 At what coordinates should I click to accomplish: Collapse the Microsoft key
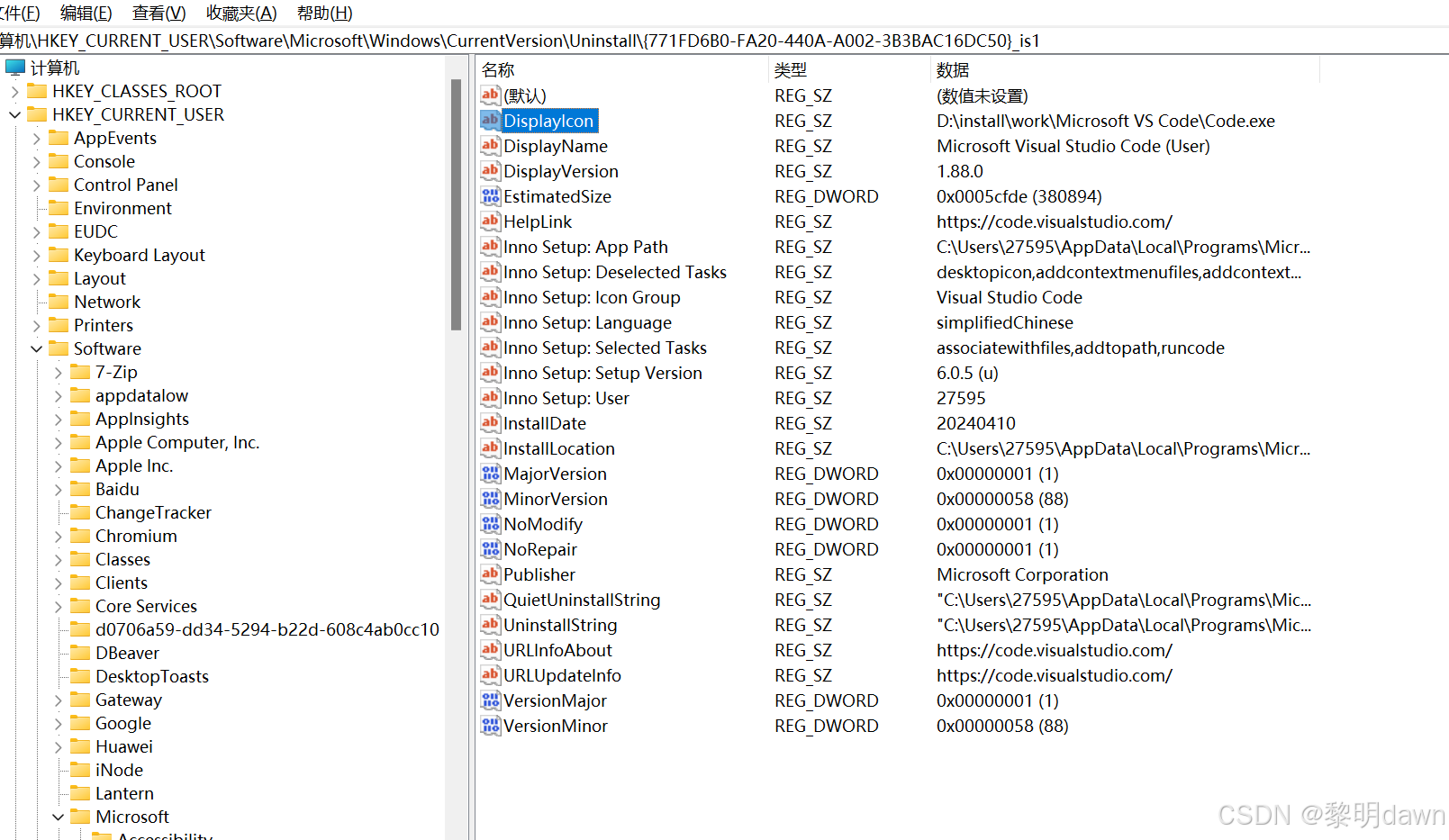pos(58,817)
